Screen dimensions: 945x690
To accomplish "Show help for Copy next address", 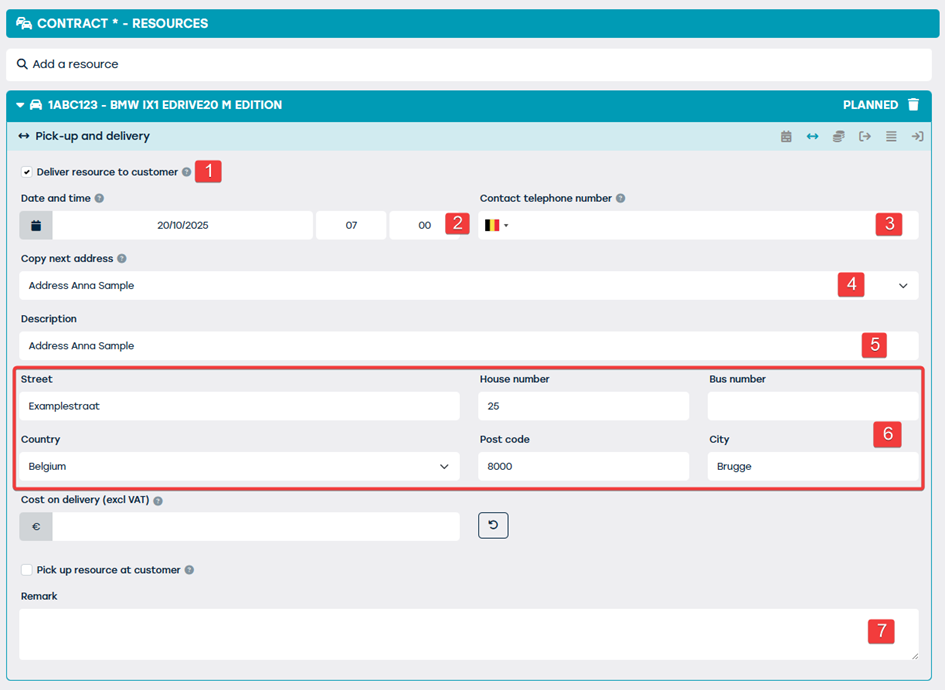I will [x=122, y=259].
